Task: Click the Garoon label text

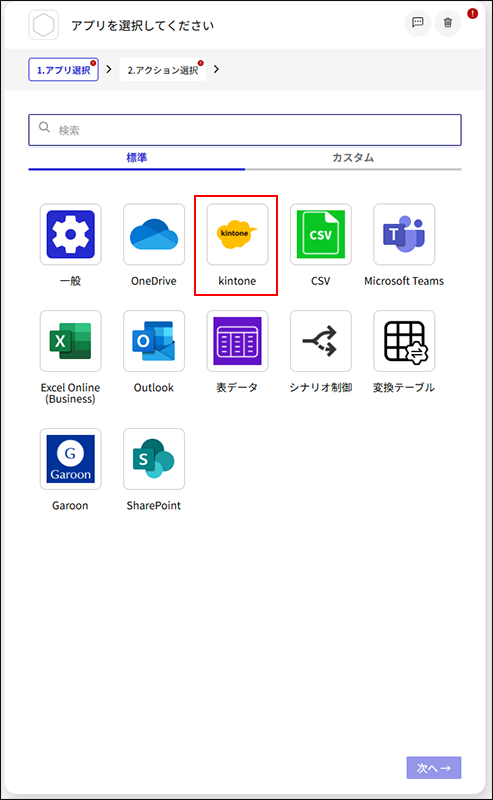Action: pos(70,505)
